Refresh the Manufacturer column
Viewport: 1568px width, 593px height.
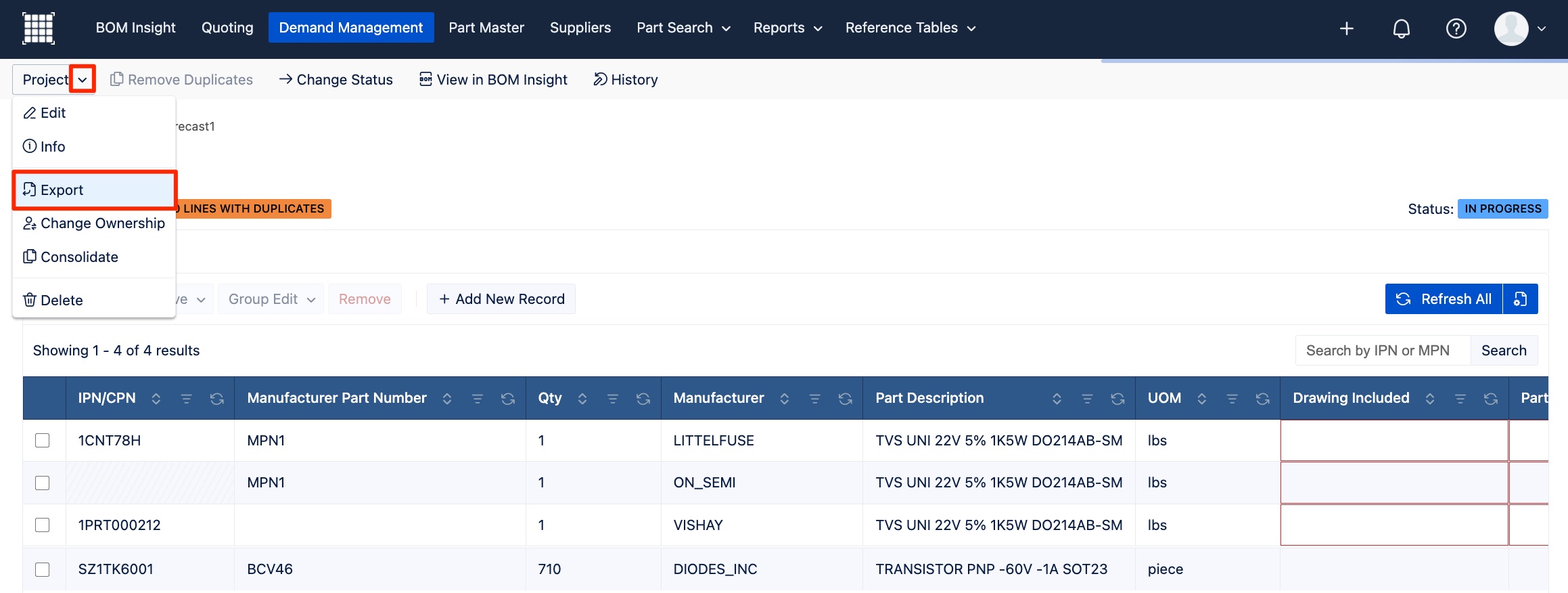(845, 399)
